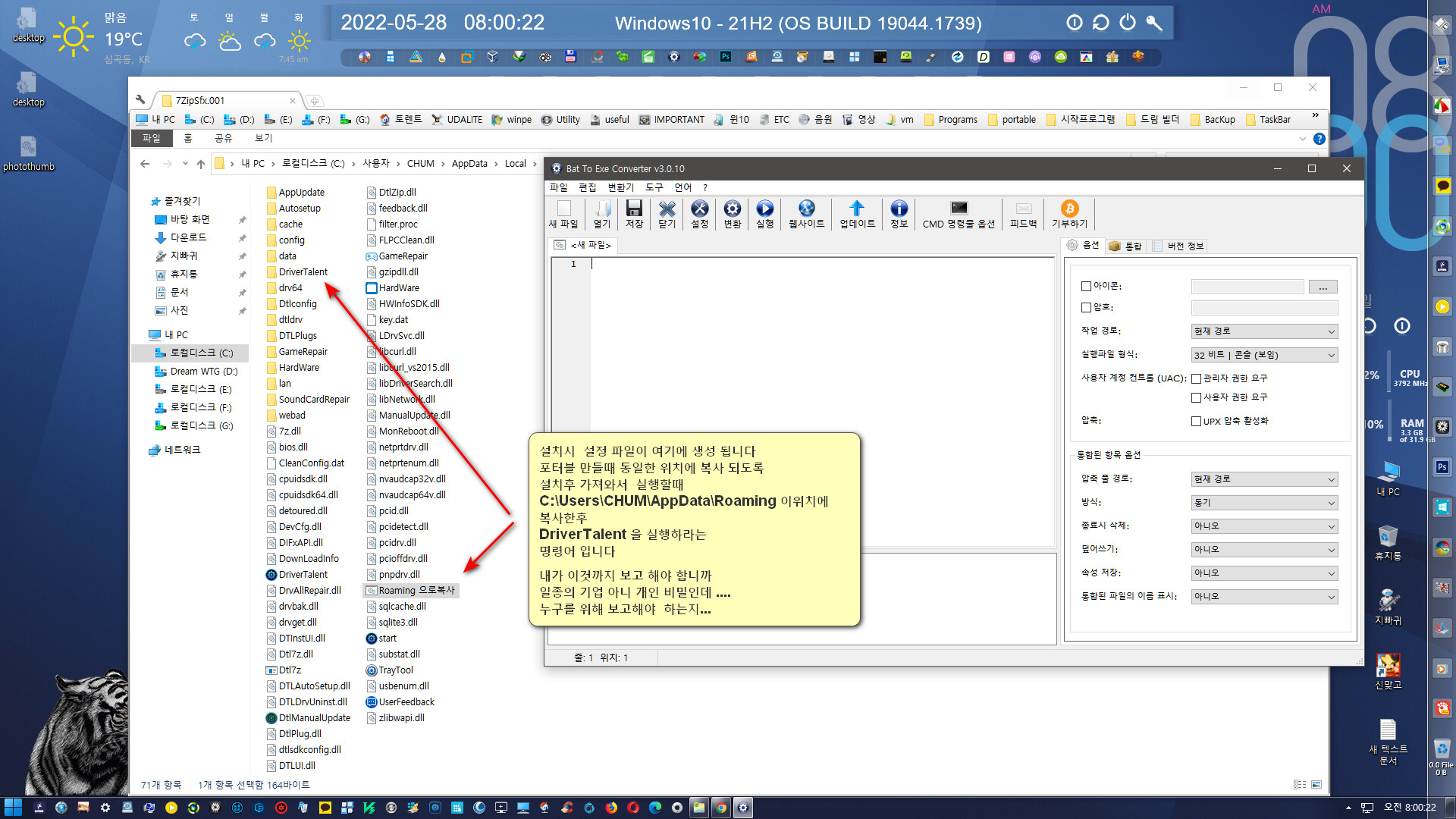Open the 덮어쓰기 dropdown

[x=1264, y=550]
